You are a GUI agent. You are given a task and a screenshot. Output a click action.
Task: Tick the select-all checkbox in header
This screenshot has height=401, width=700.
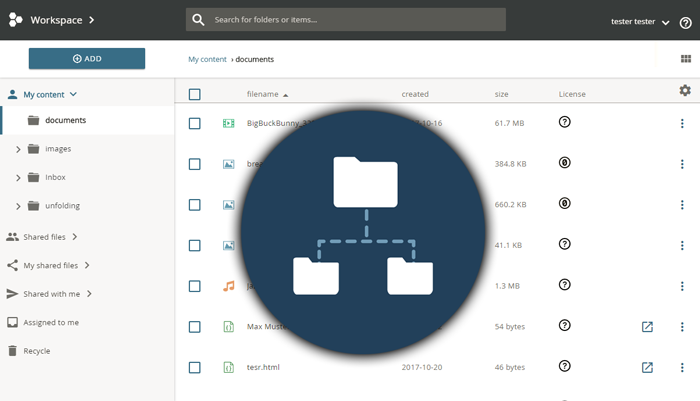coord(194,95)
